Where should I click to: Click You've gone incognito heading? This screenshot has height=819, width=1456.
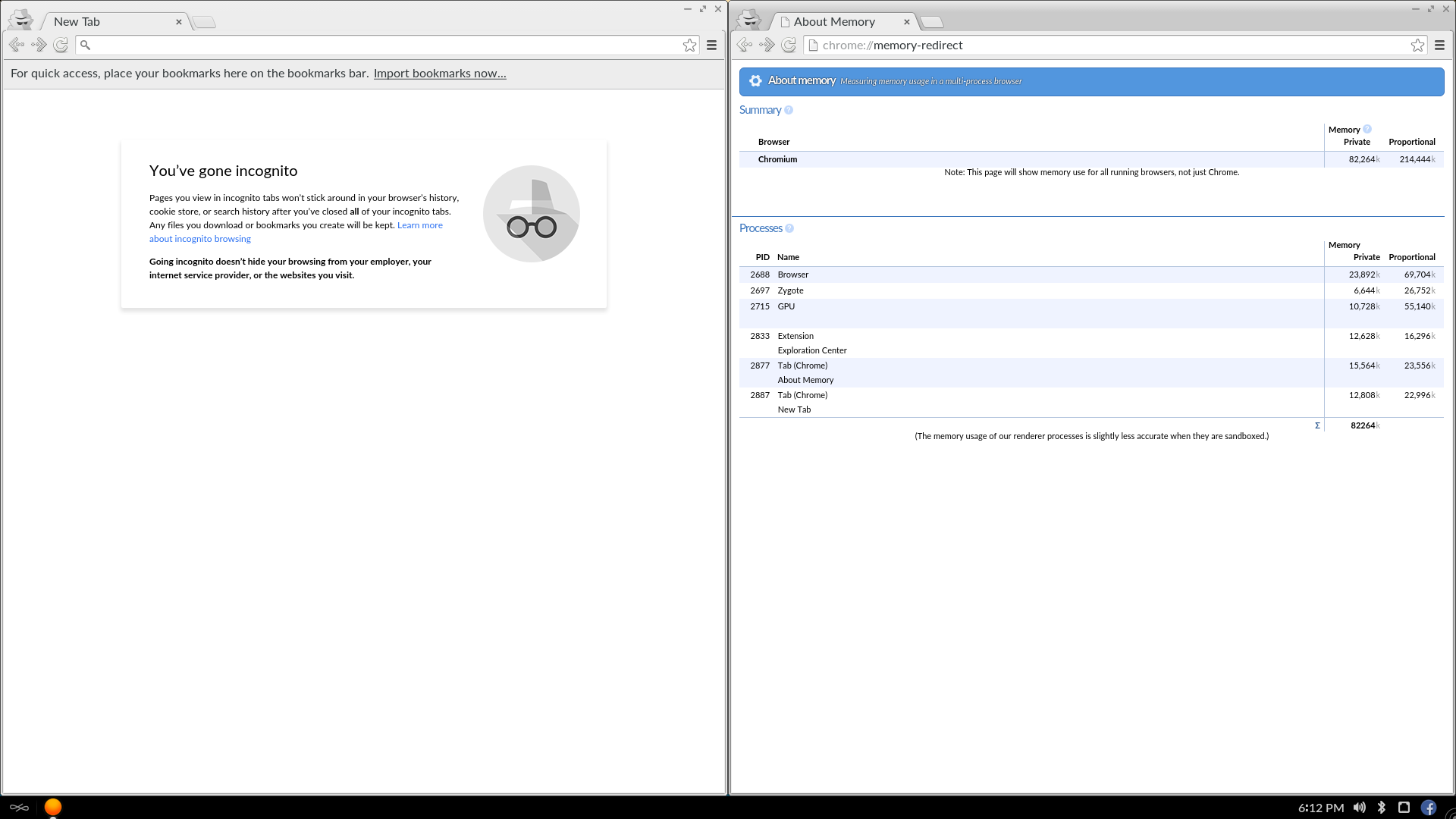(x=224, y=171)
